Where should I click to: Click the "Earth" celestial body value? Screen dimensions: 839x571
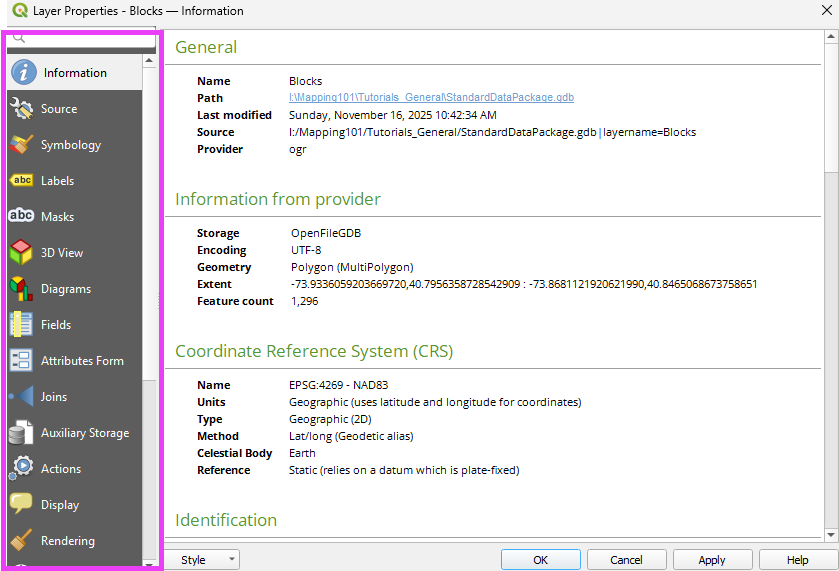tap(302, 453)
